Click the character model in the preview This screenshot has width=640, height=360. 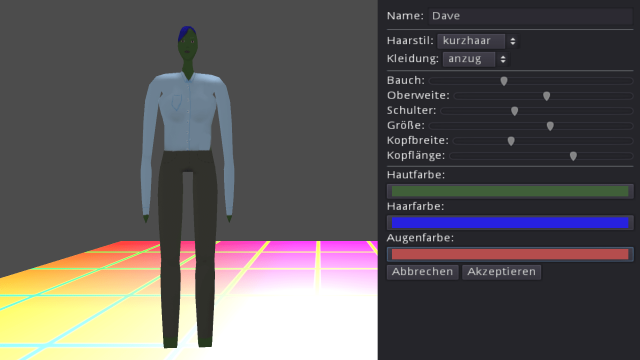pos(187,188)
